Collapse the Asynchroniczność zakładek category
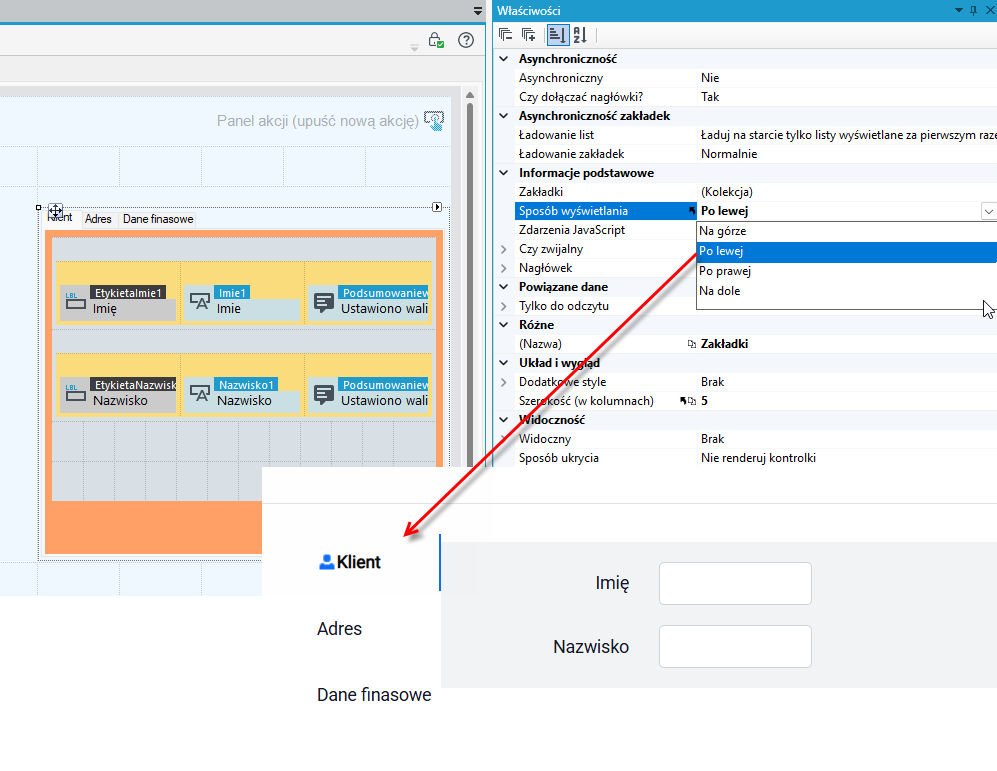Viewport: 997px width, 771px height. click(x=504, y=116)
